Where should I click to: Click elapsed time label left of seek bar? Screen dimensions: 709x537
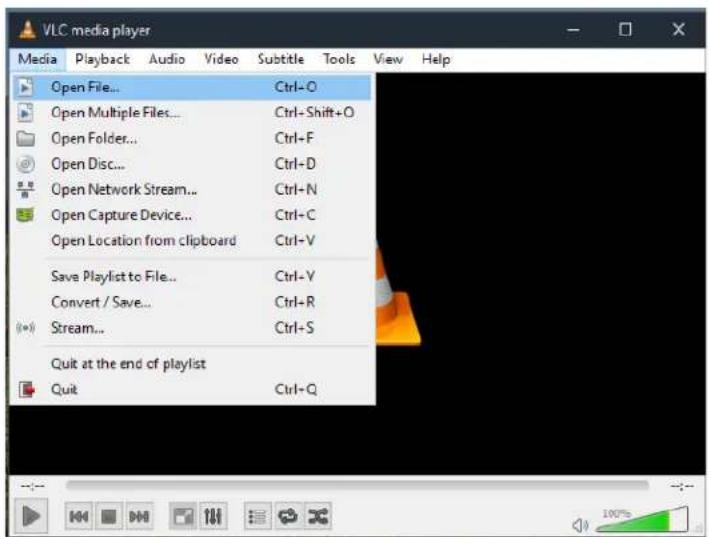pyautogui.click(x=33, y=486)
